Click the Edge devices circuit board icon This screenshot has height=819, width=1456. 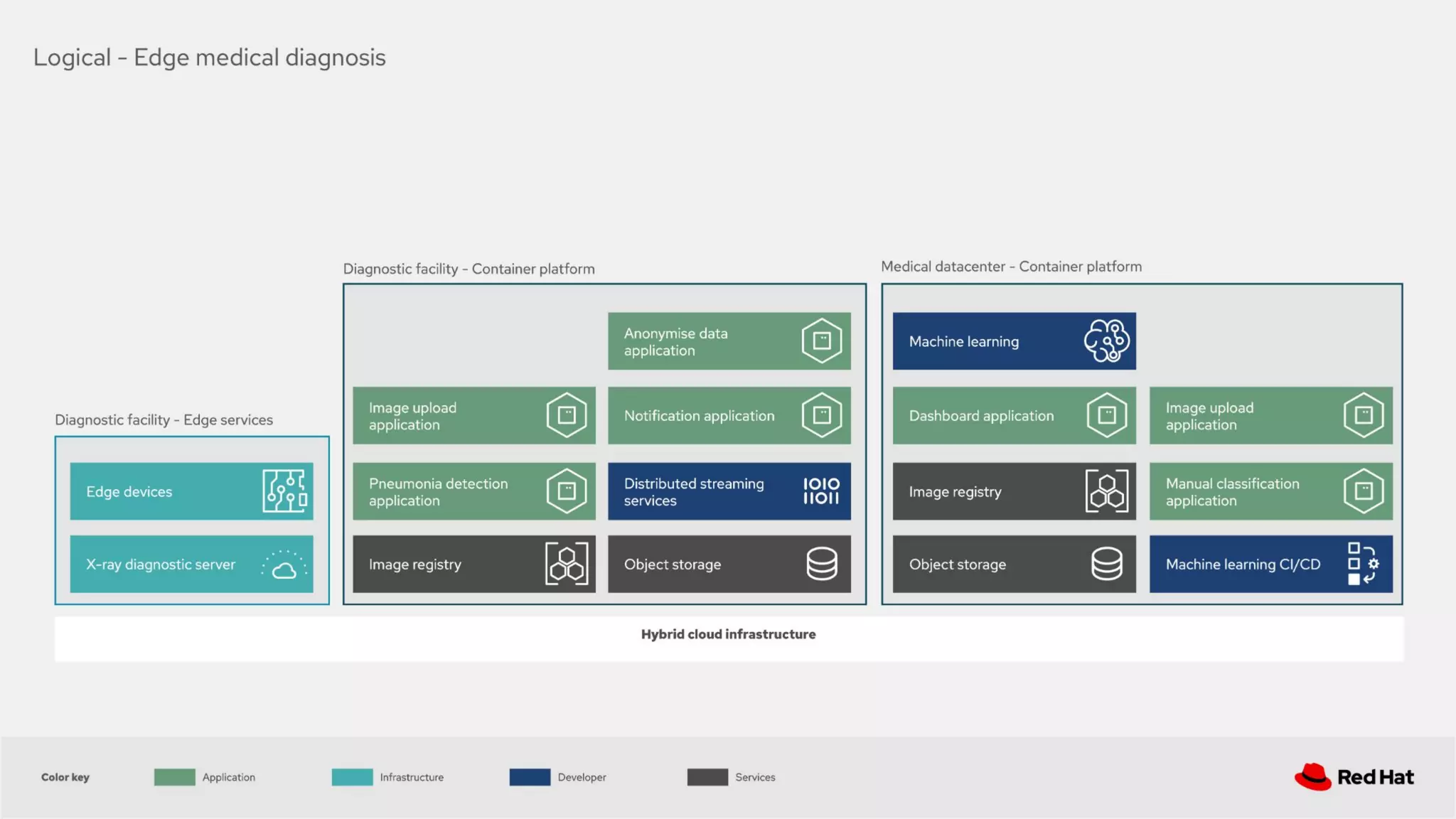click(285, 491)
